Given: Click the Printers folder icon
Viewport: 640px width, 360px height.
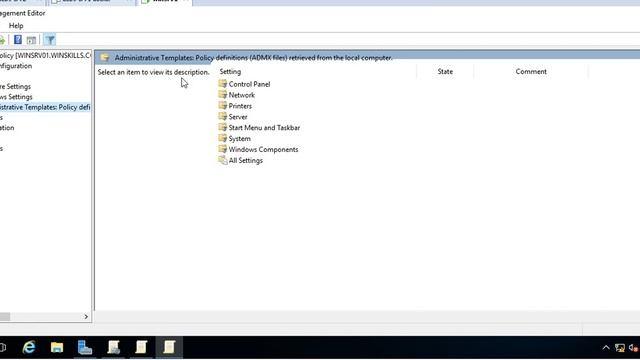Looking at the screenshot, I should pyautogui.click(x=222, y=106).
